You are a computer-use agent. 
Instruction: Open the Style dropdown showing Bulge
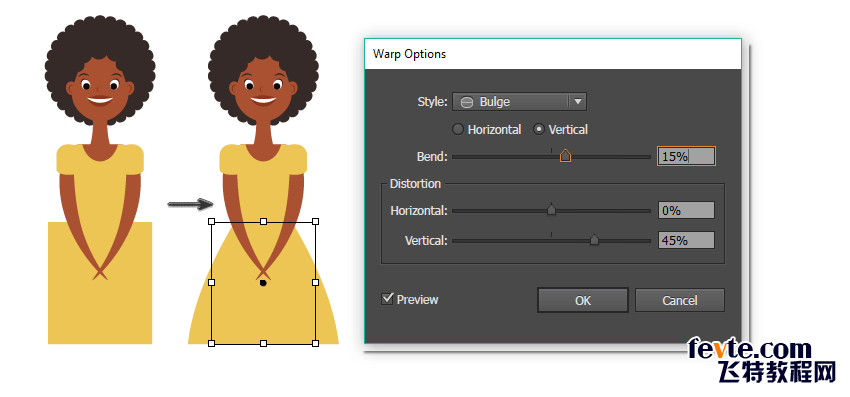519,101
